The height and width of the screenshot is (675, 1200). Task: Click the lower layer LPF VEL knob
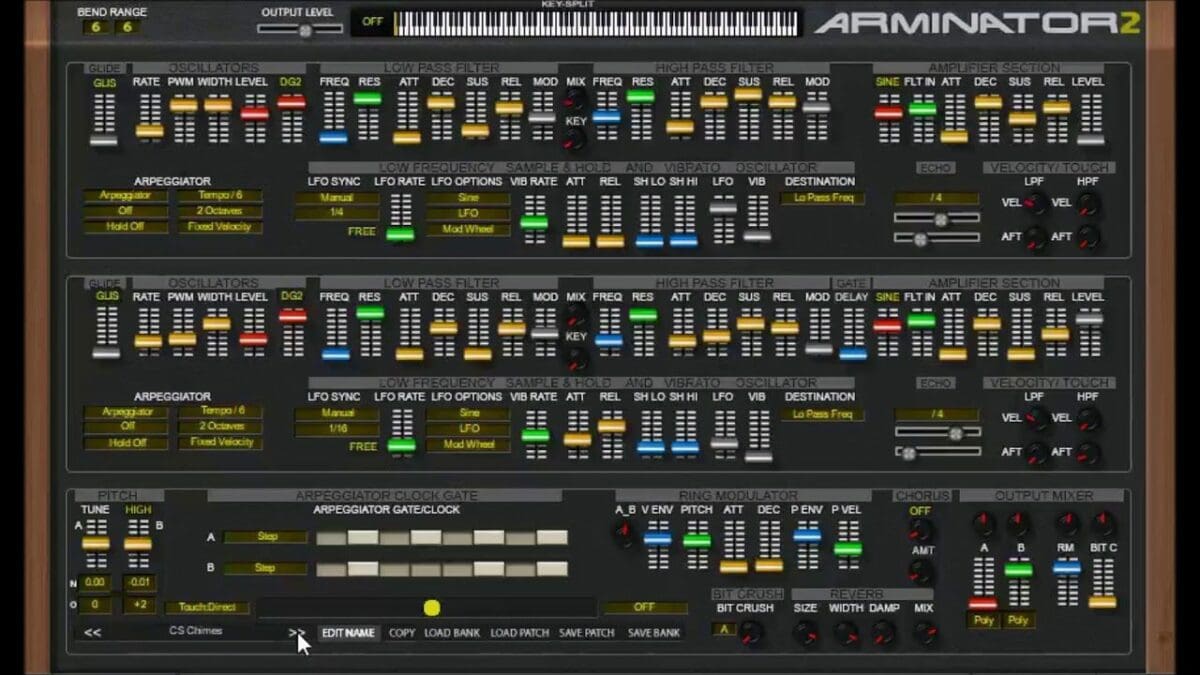tap(1036, 418)
